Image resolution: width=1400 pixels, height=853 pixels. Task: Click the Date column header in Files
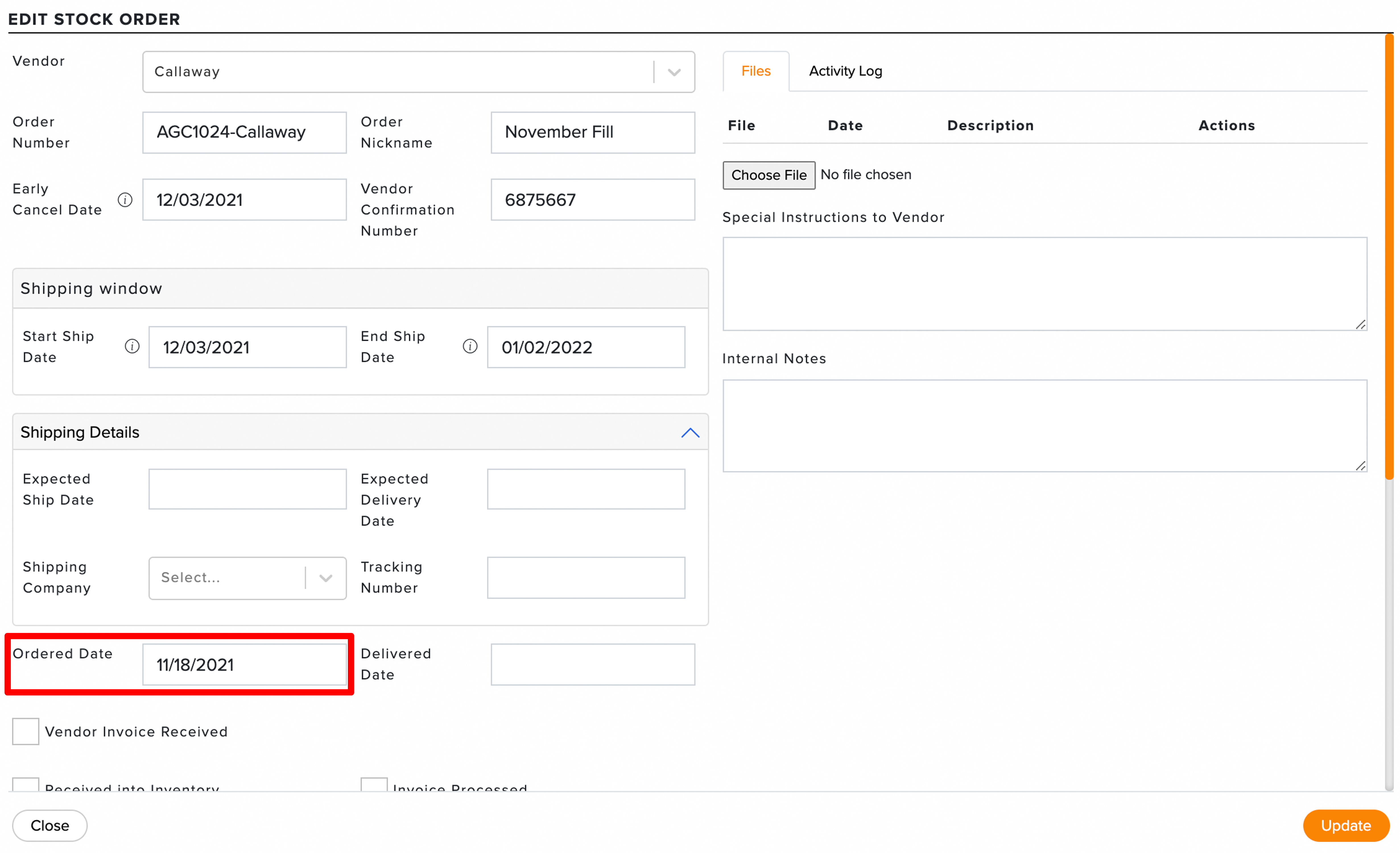coord(845,125)
